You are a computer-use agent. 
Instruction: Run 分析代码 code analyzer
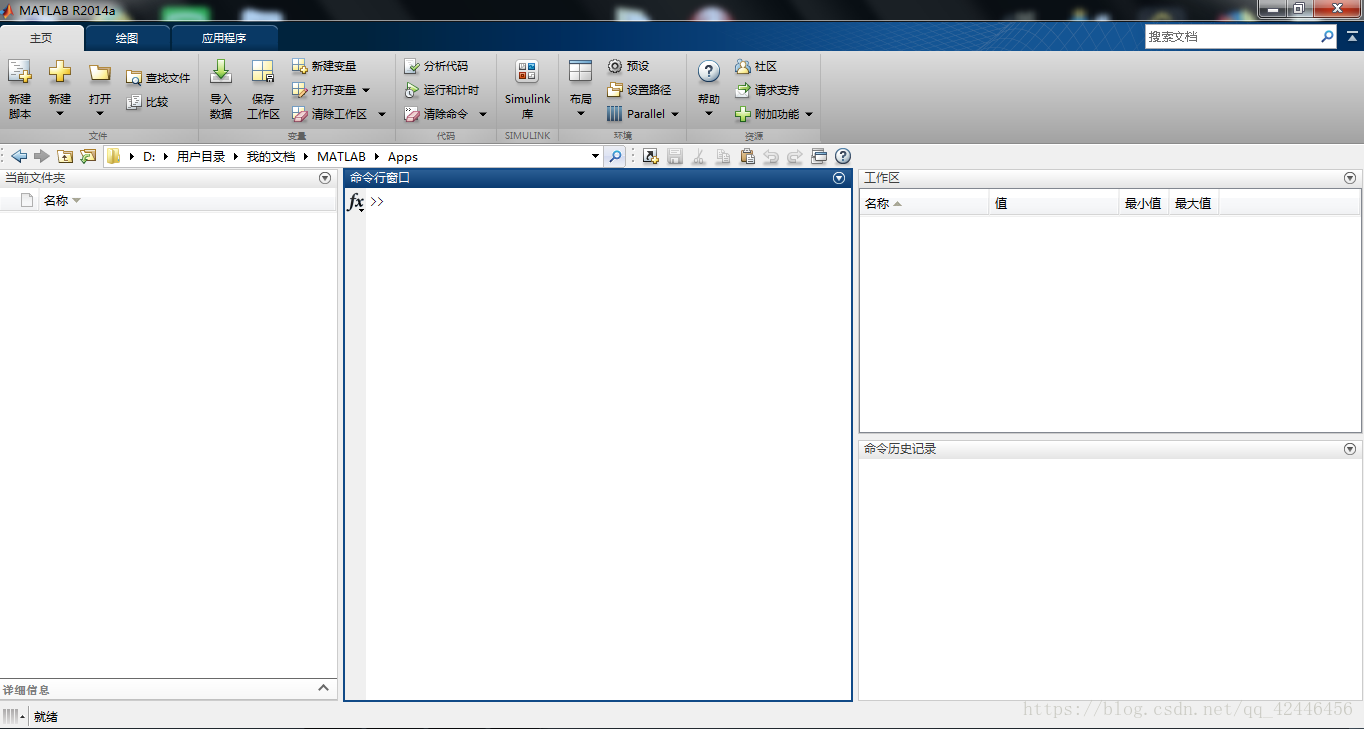[436, 66]
